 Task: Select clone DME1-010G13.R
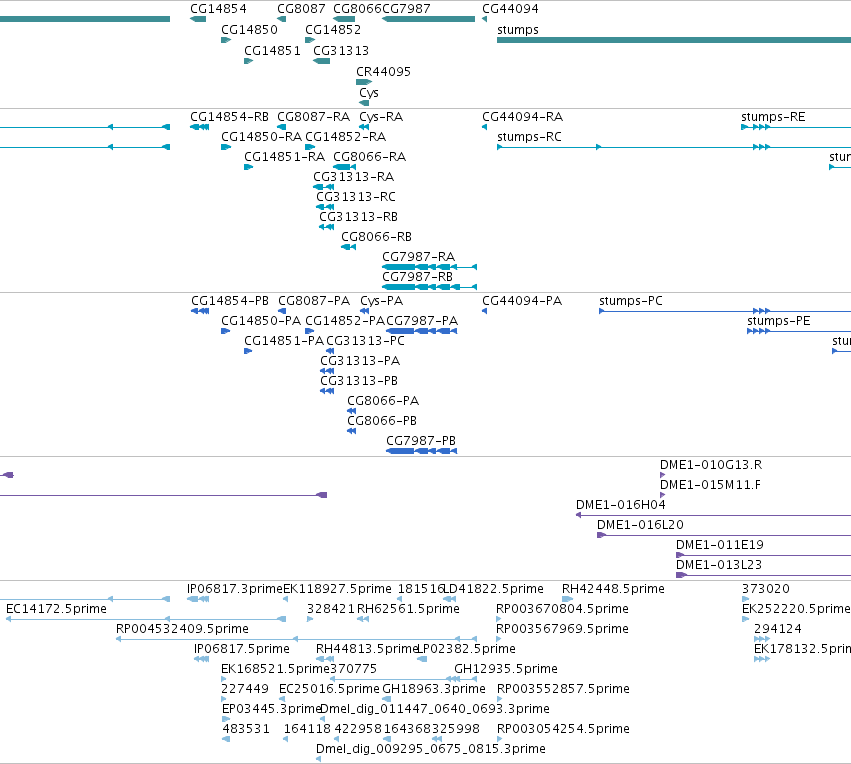[x=710, y=465]
